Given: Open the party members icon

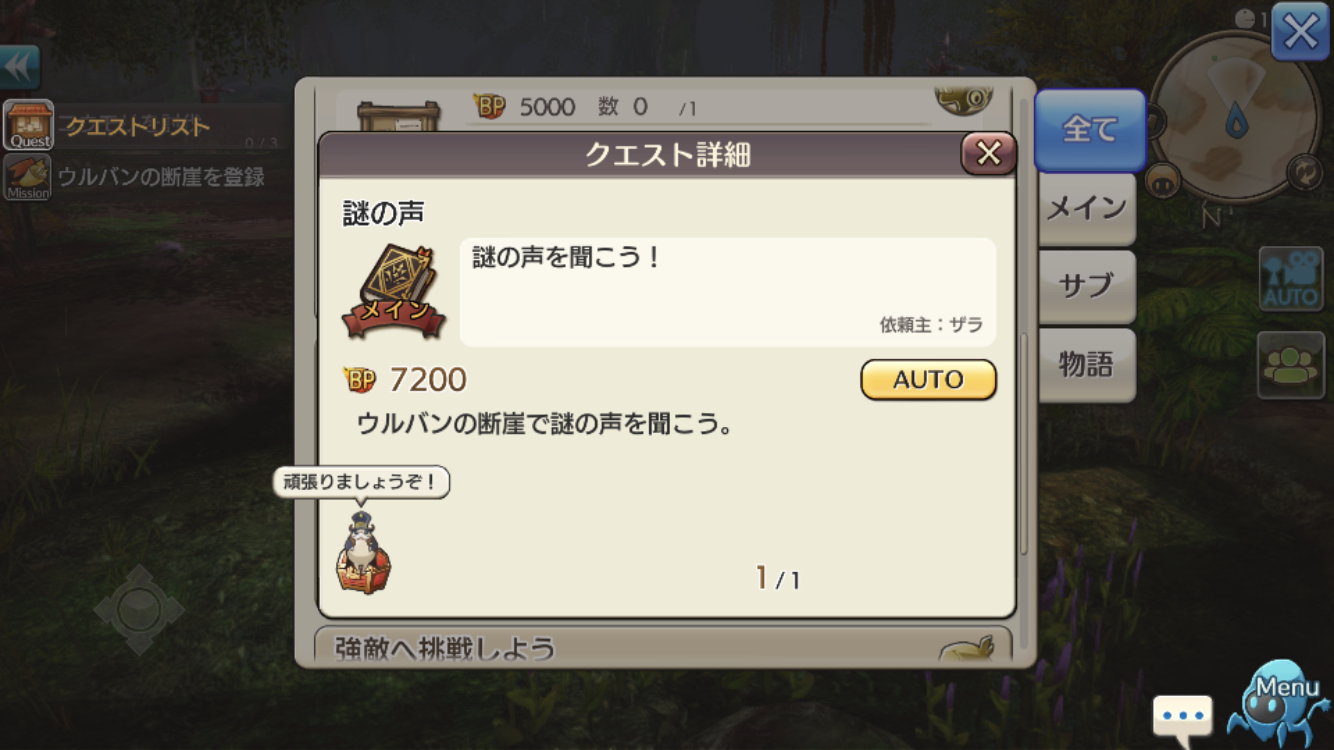Looking at the screenshot, I should click(1291, 365).
